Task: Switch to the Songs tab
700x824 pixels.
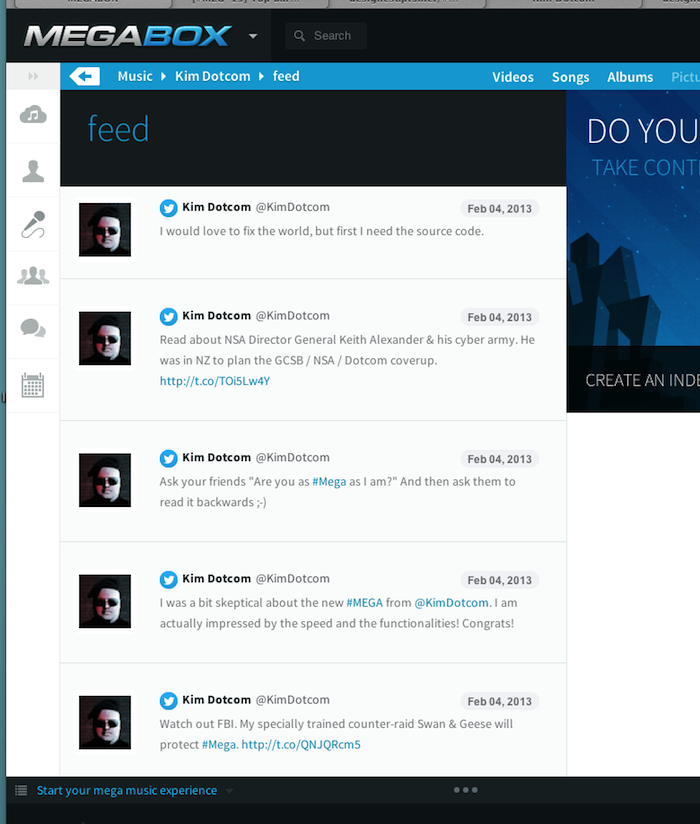Action: click(x=570, y=77)
